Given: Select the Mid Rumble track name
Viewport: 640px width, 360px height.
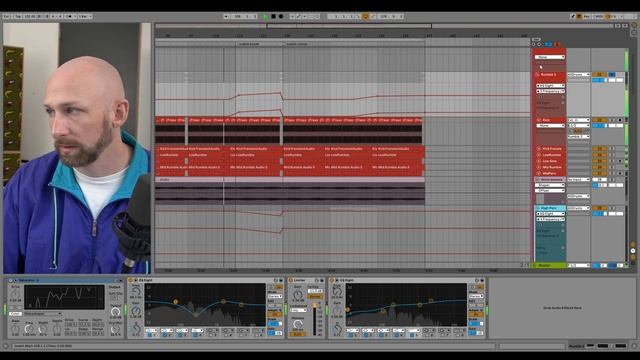Looking at the screenshot, I should [551, 167].
